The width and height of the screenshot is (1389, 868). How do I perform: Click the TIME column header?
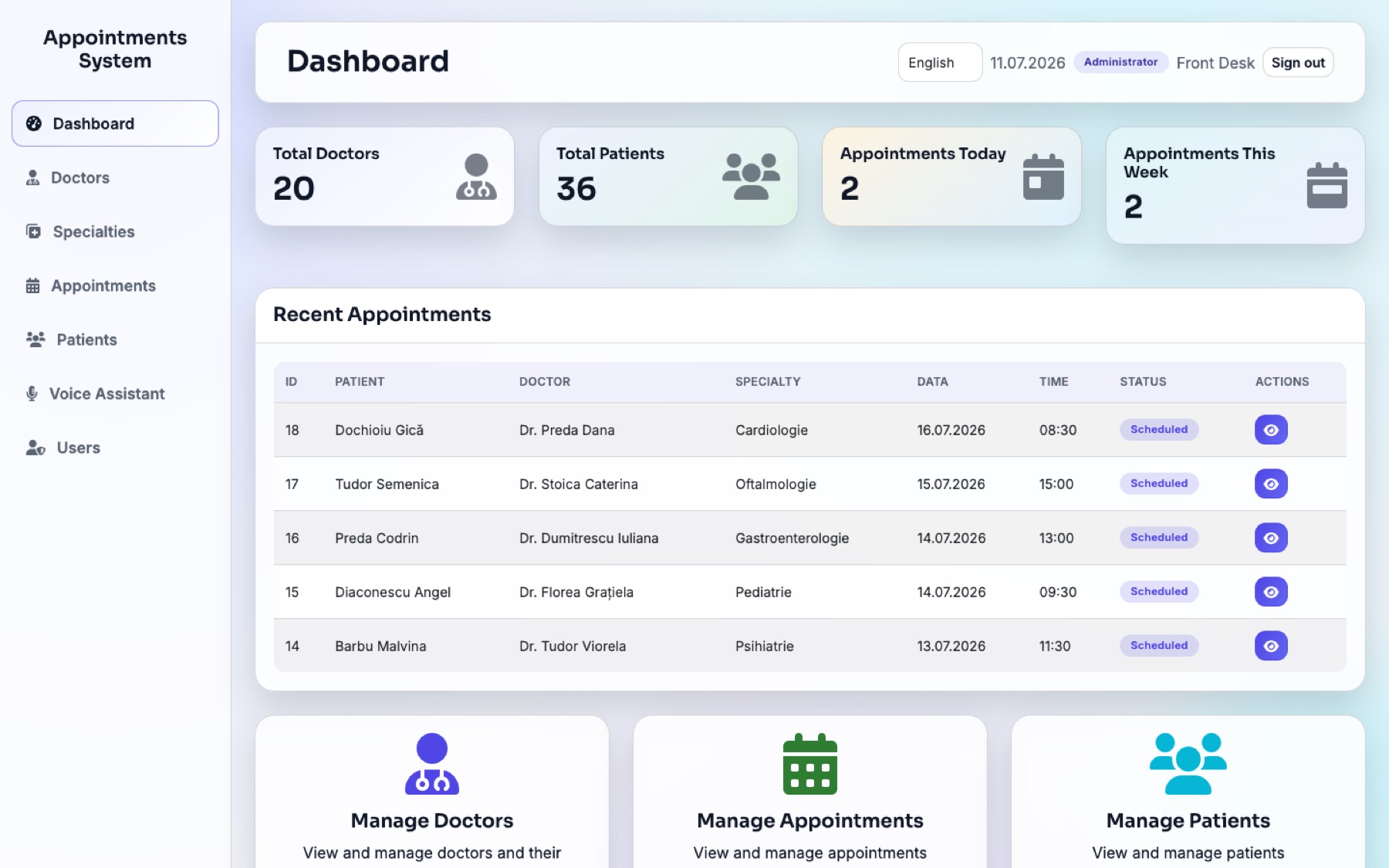point(1053,382)
